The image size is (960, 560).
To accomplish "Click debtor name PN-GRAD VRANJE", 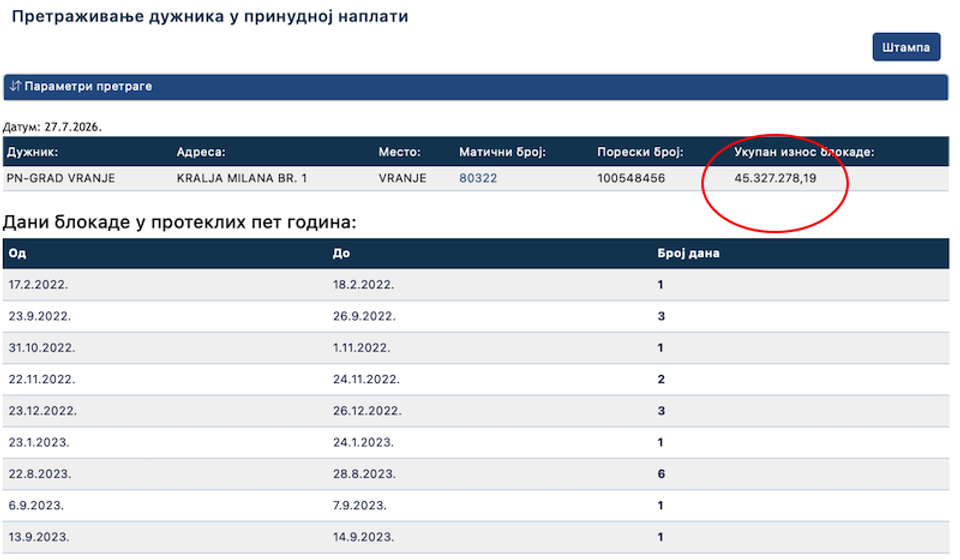I will (61, 178).
